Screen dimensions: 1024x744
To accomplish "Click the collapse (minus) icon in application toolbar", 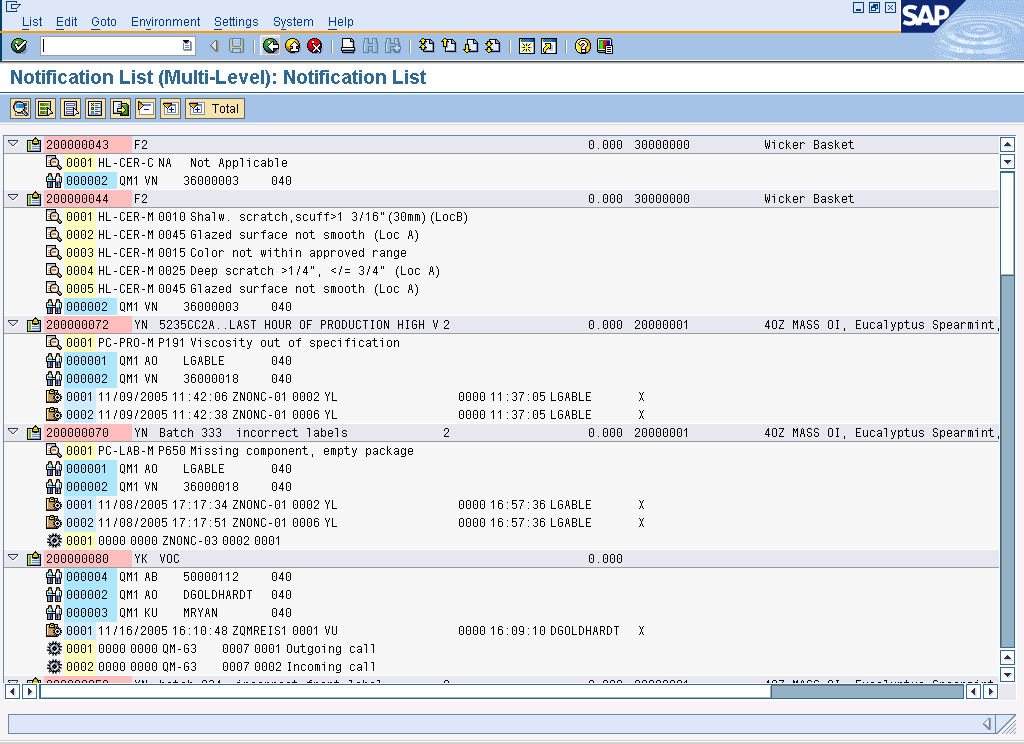I will pyautogui.click(x=146, y=108).
